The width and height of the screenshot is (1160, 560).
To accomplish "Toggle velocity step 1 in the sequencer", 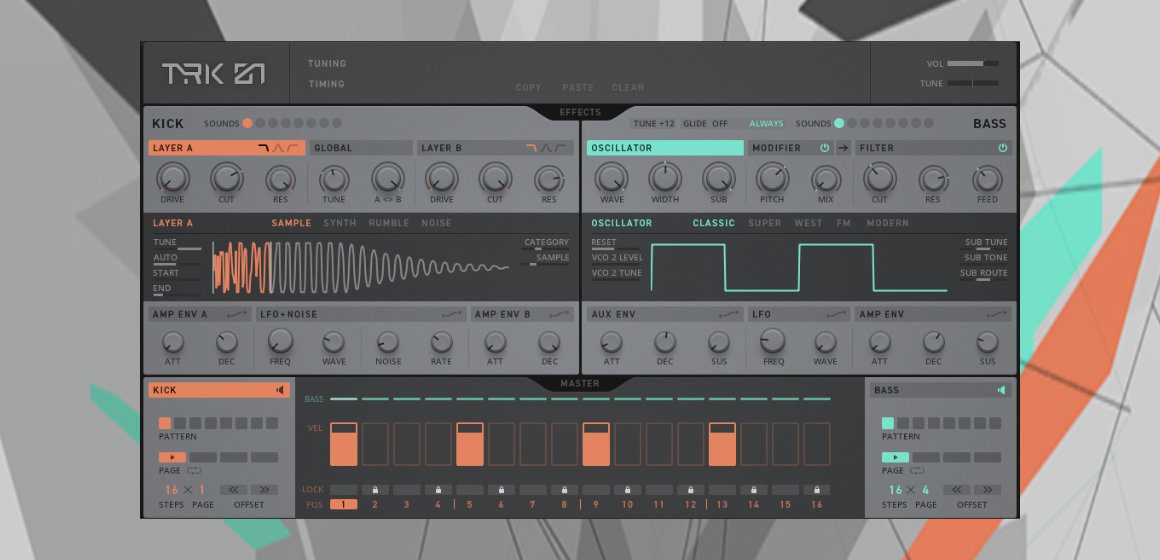I will click(343, 444).
